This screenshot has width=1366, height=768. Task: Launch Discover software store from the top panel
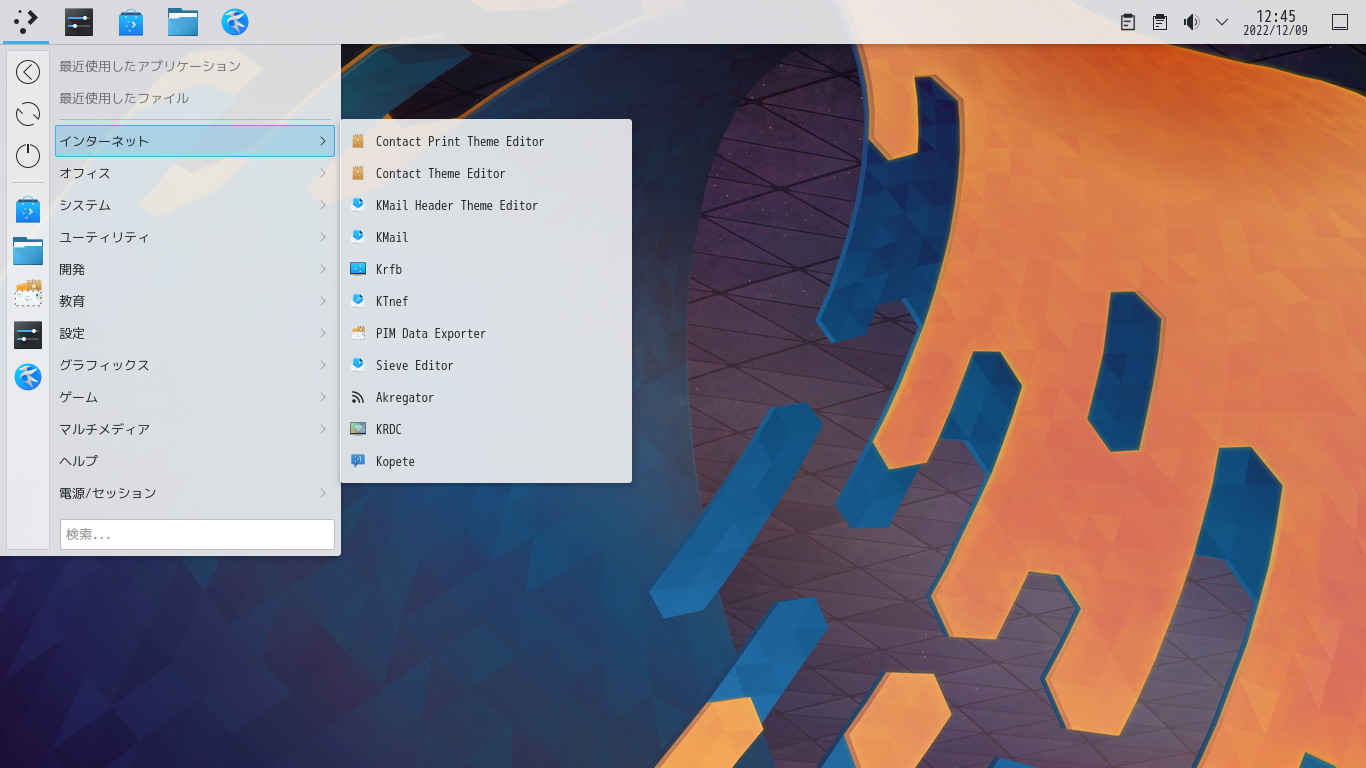pos(131,21)
